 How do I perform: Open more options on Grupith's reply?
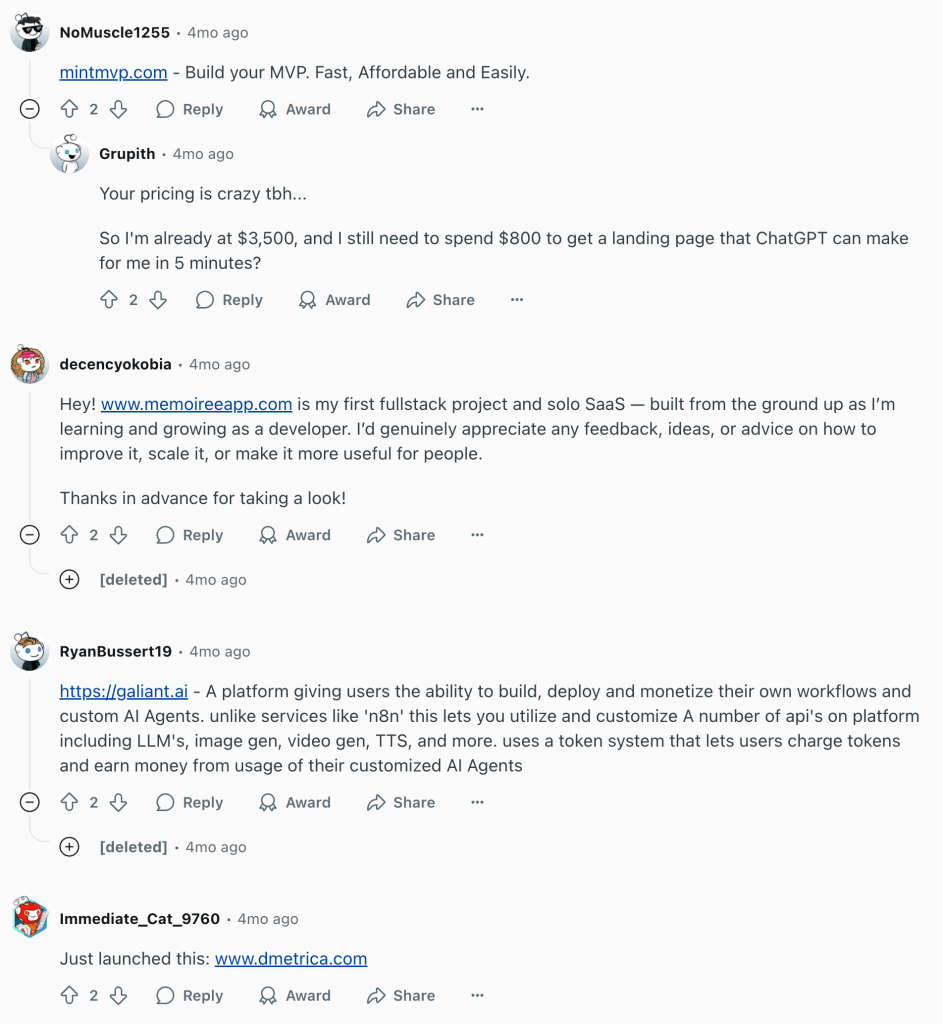click(x=517, y=300)
